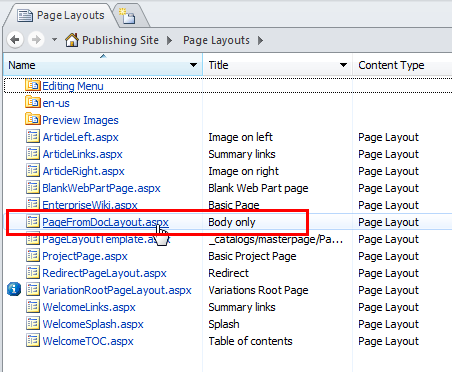Screen dimensions: 452x372
Task: Open the Editing Menu folder
Action: (73, 86)
